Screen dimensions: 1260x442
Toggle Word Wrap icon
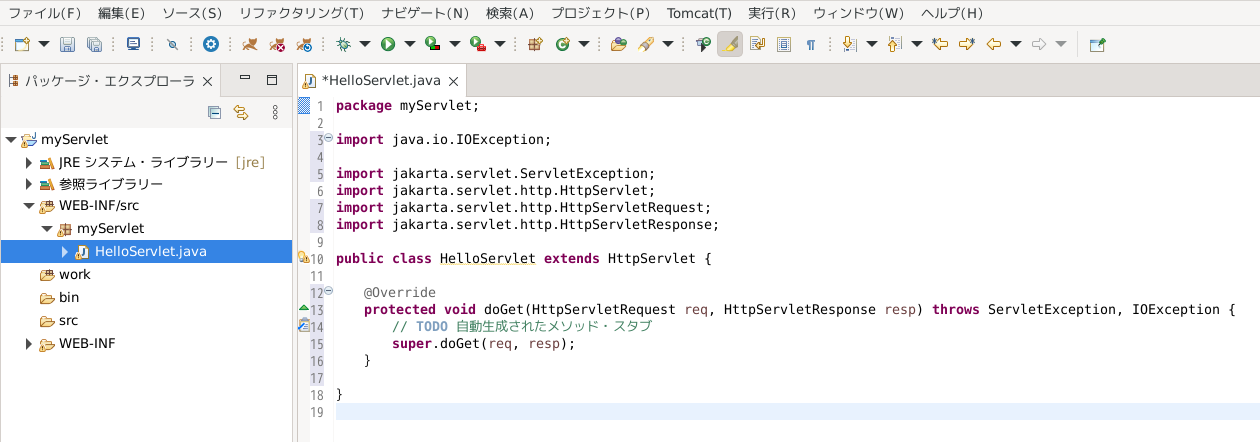(x=757, y=44)
